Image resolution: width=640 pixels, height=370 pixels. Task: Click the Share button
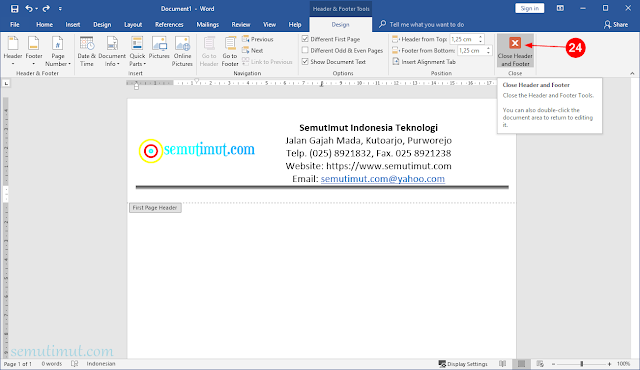[x=616, y=24]
